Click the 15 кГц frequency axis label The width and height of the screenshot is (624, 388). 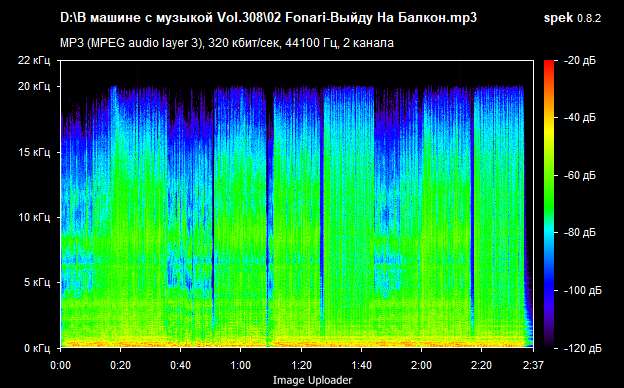[34, 152]
